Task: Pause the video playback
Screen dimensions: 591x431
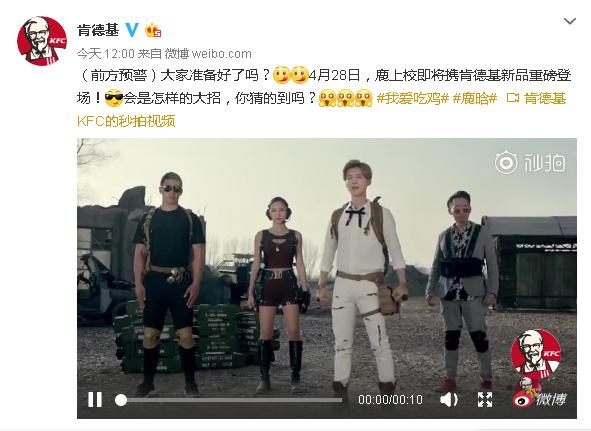Action: click(x=95, y=399)
